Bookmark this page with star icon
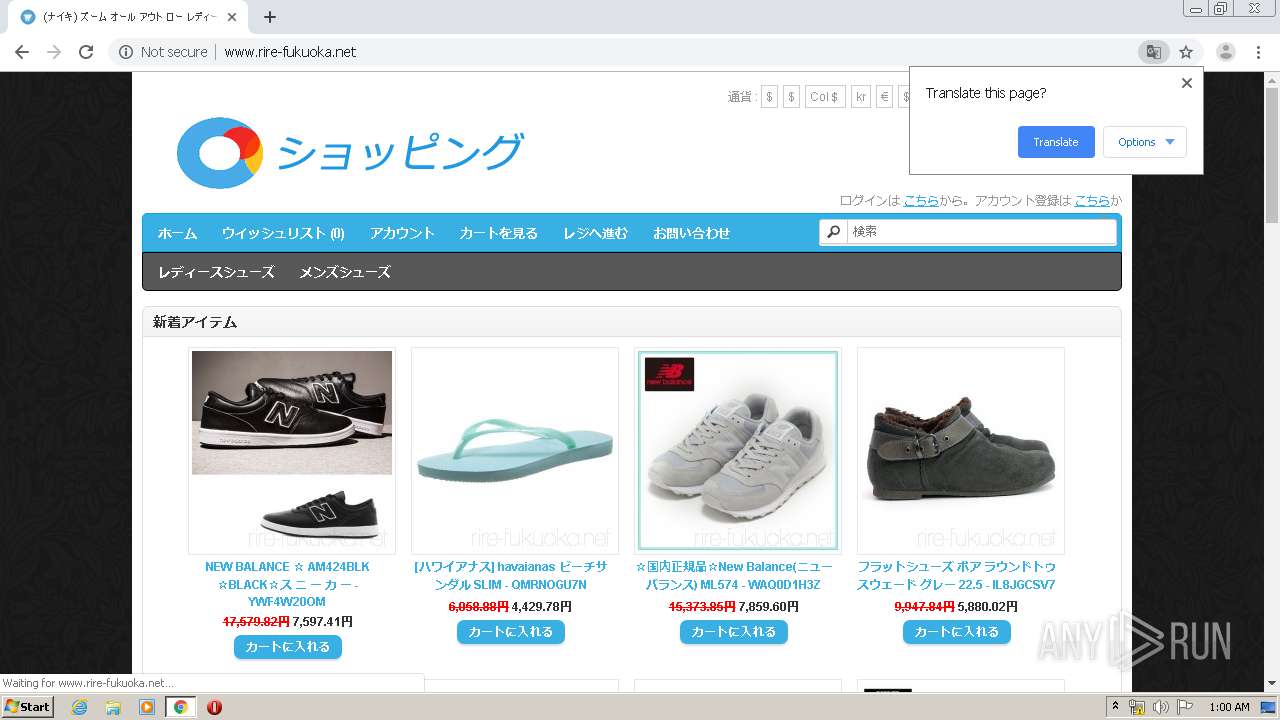 [x=1186, y=52]
